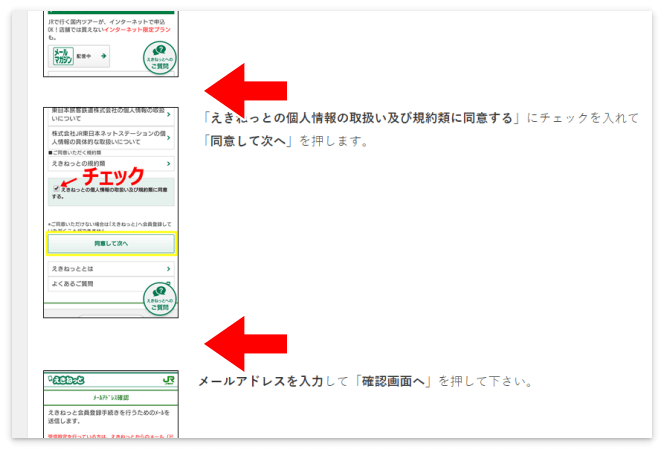664x451 pixels.
Task: Click the にチェックを入れて text in instructions
Action: tap(583, 118)
